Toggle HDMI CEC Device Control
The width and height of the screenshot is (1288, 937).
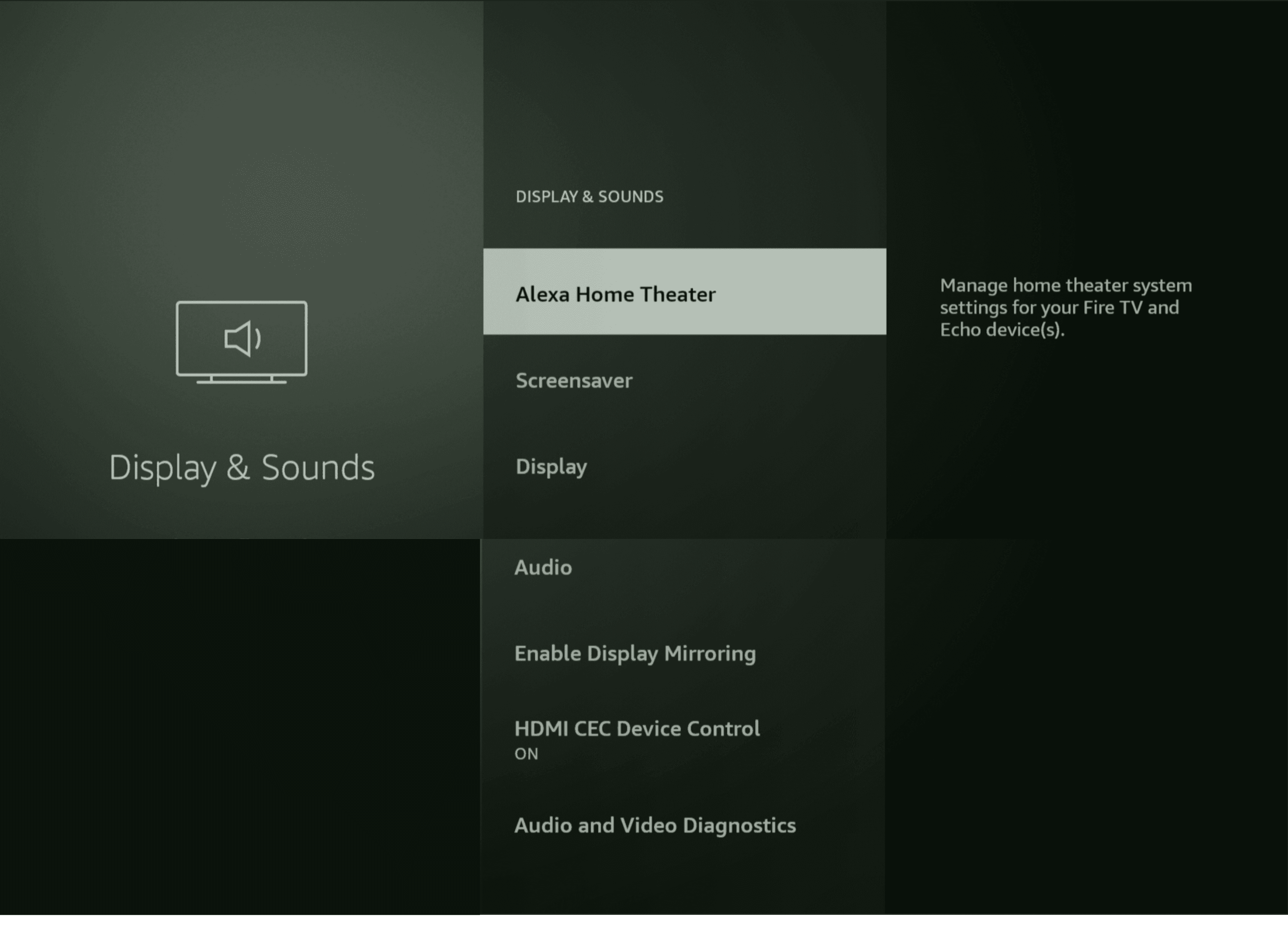click(637, 729)
